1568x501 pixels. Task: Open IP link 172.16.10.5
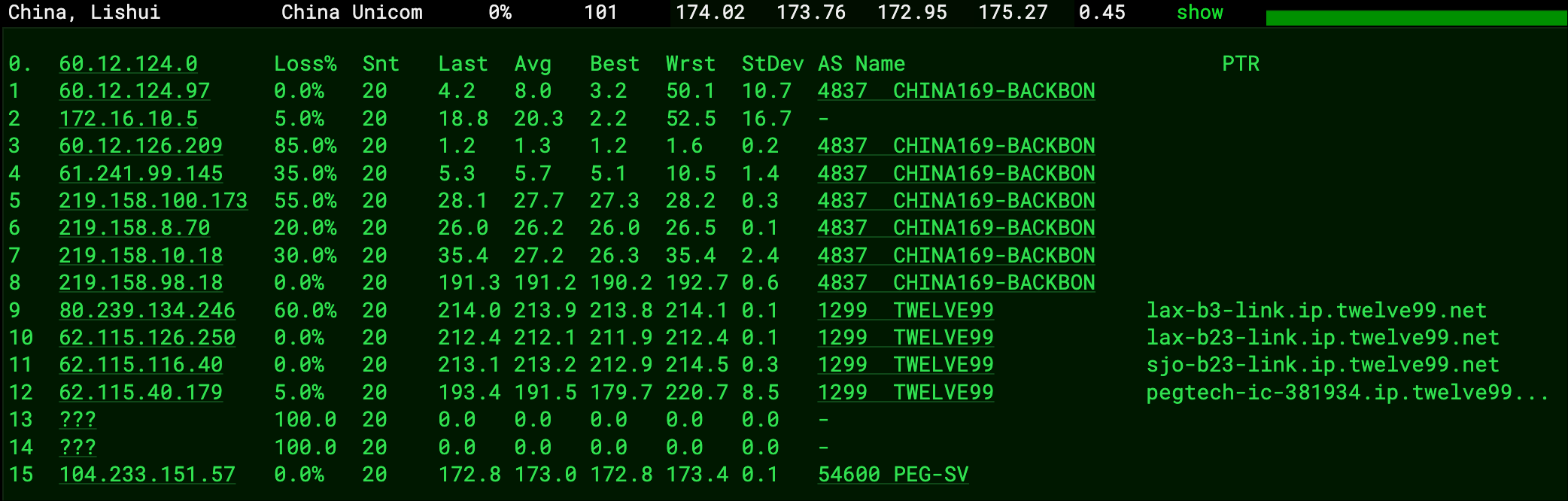(129, 119)
